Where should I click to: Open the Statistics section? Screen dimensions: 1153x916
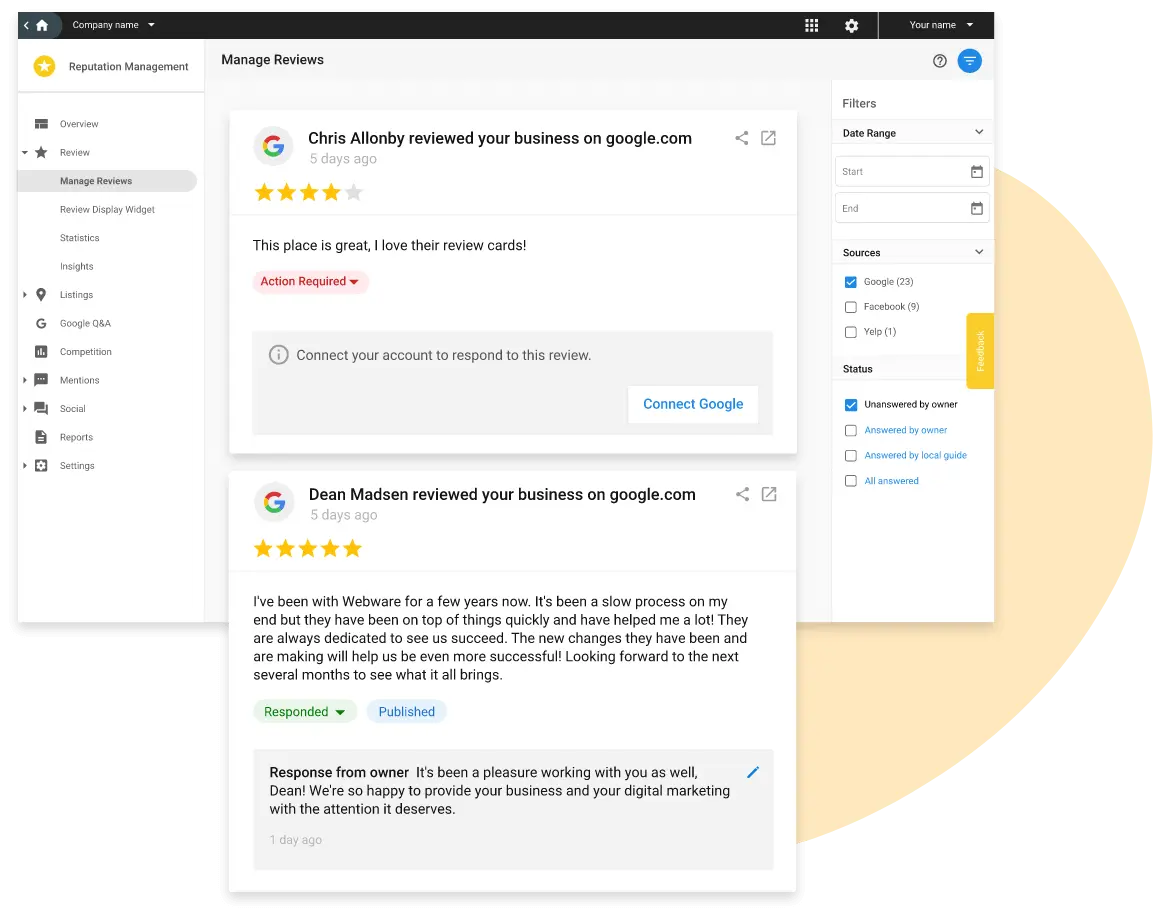[x=79, y=237]
